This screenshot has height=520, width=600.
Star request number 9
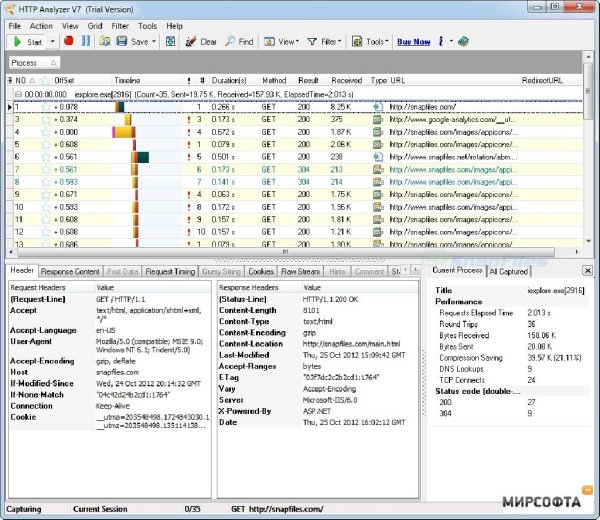tap(46, 194)
